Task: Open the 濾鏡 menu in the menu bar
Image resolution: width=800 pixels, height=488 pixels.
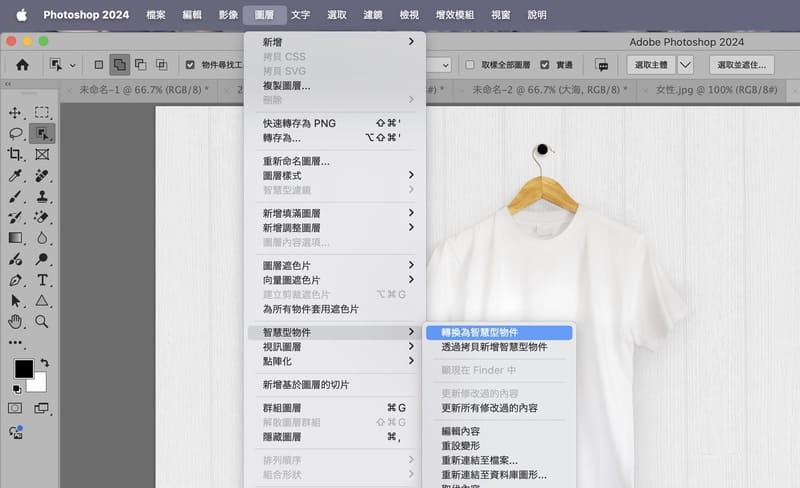Action: [x=372, y=15]
